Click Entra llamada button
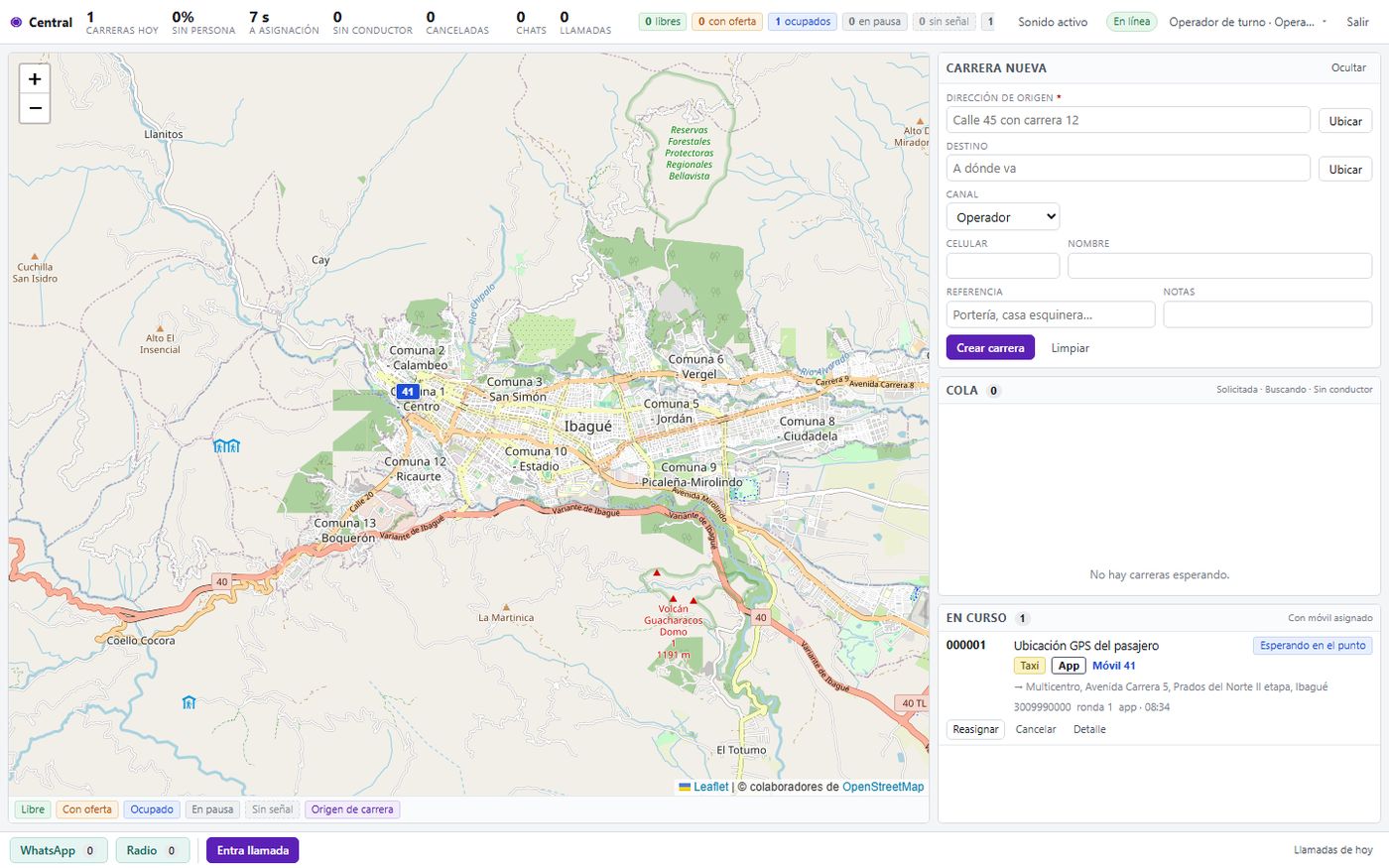 [x=253, y=850]
